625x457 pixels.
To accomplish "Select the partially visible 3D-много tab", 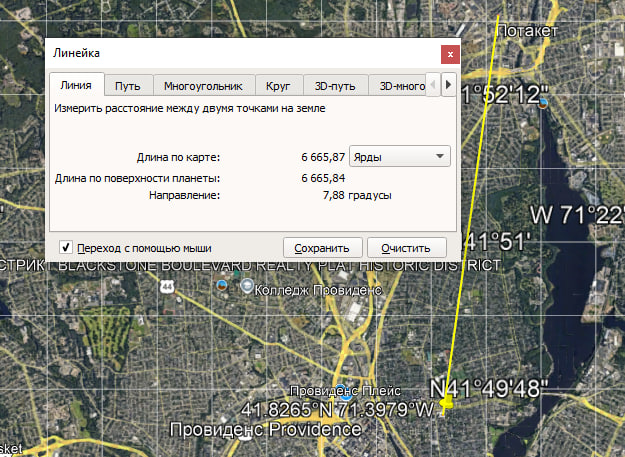I will point(398,86).
